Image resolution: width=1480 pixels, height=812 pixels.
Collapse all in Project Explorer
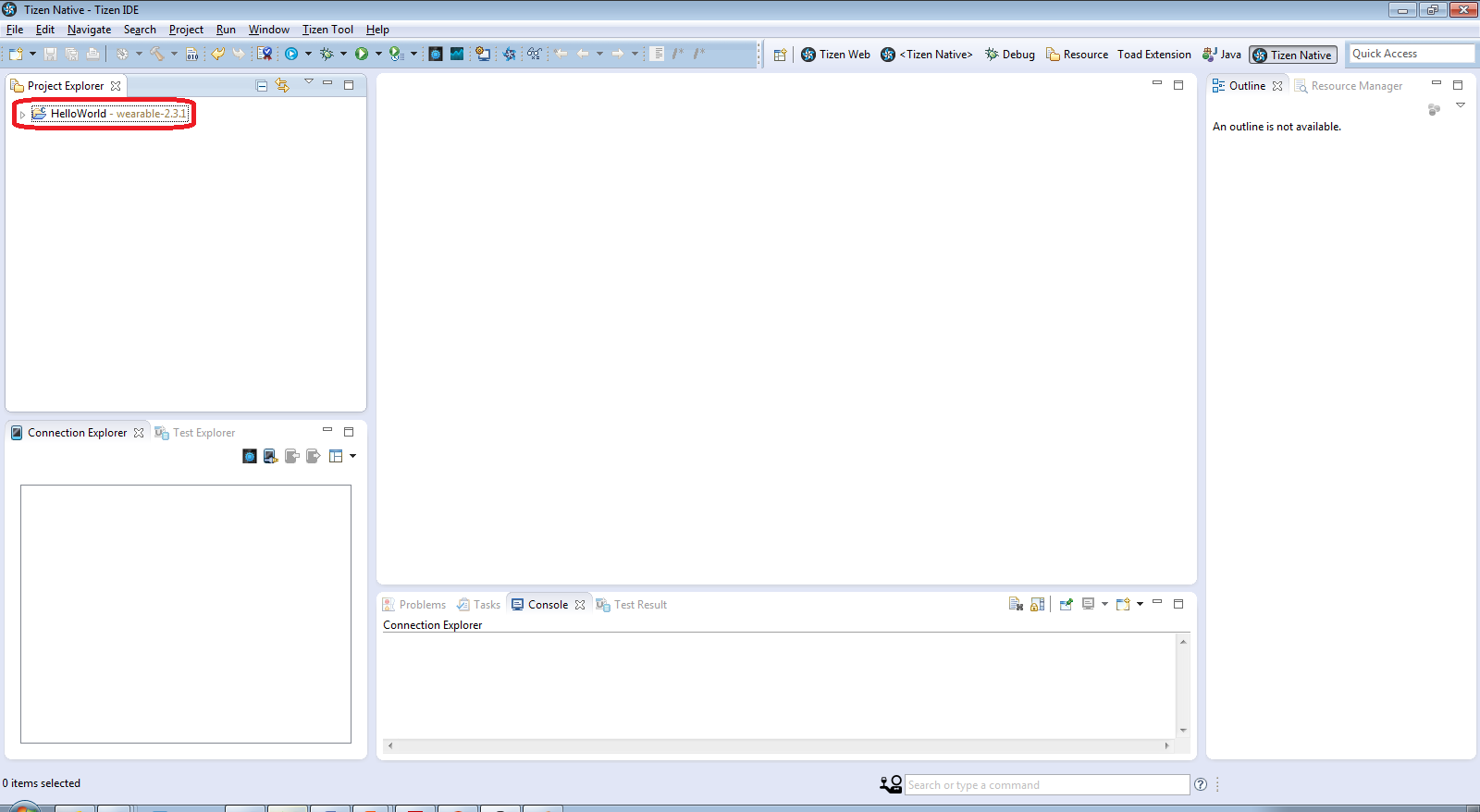pos(262,85)
